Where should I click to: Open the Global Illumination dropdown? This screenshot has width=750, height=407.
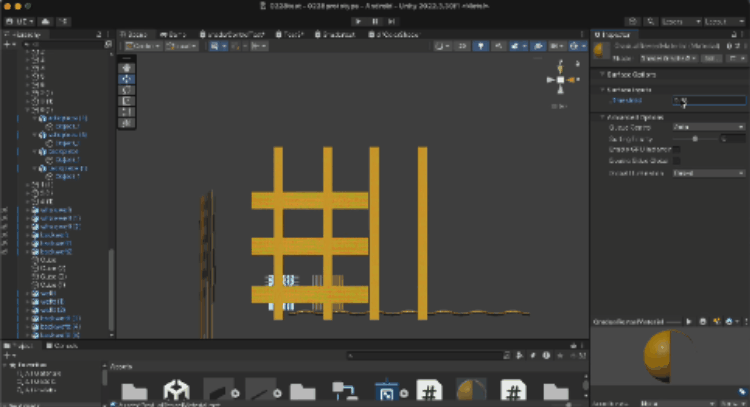pyautogui.click(x=709, y=173)
